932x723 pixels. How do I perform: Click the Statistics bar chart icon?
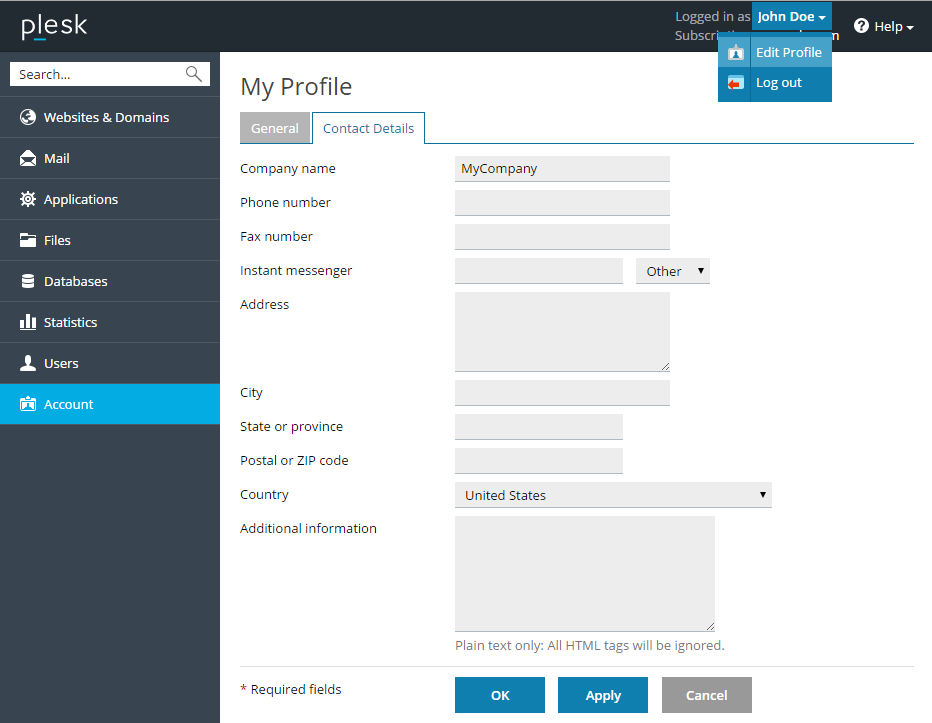[x=28, y=322]
